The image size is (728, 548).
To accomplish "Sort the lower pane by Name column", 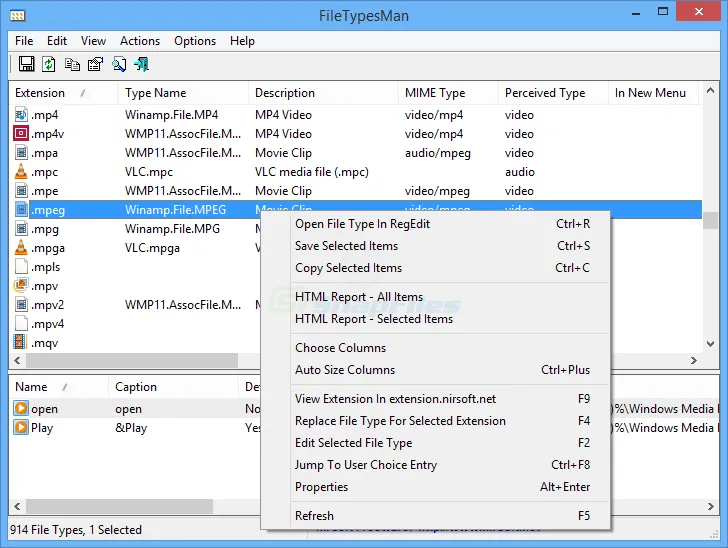I will coord(32,387).
